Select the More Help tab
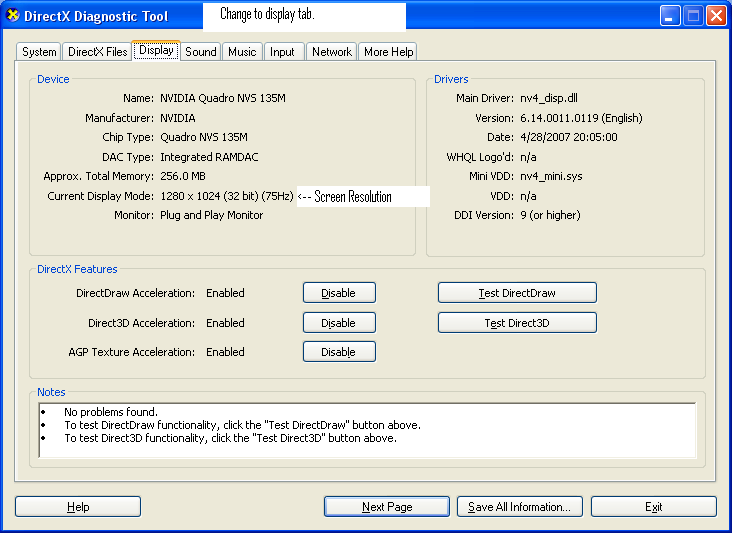This screenshot has width=732, height=533. pyautogui.click(x=388, y=52)
